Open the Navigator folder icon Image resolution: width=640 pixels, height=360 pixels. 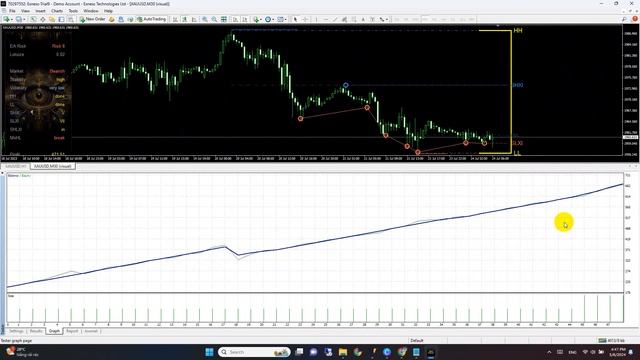[x=52, y=19]
